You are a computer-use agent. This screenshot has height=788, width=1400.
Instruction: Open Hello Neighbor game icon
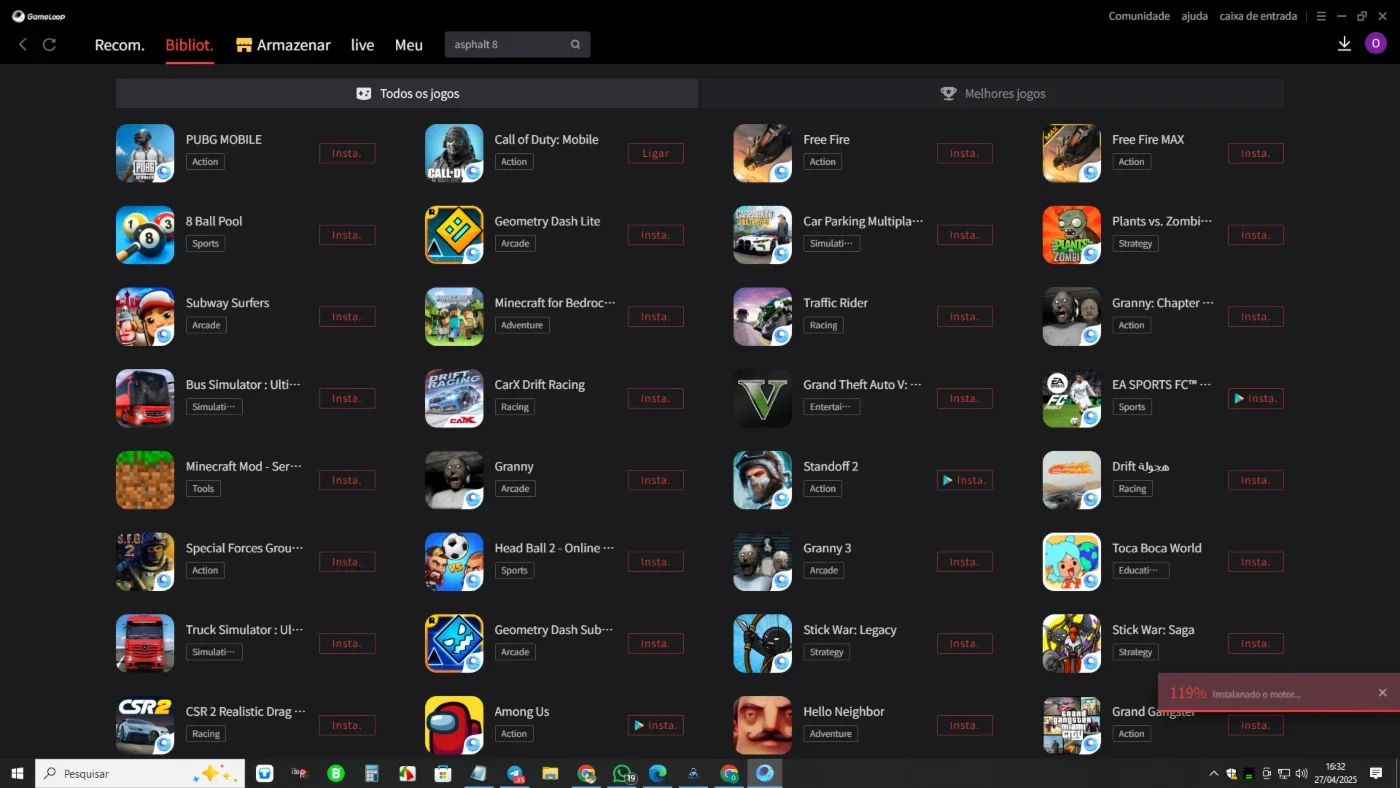coord(763,725)
